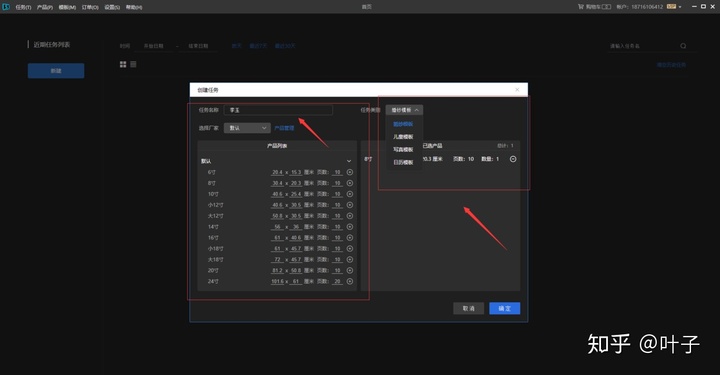Click the 开始日期 date field
Image resolution: width=720 pixels, height=375 pixels.
click(x=154, y=46)
